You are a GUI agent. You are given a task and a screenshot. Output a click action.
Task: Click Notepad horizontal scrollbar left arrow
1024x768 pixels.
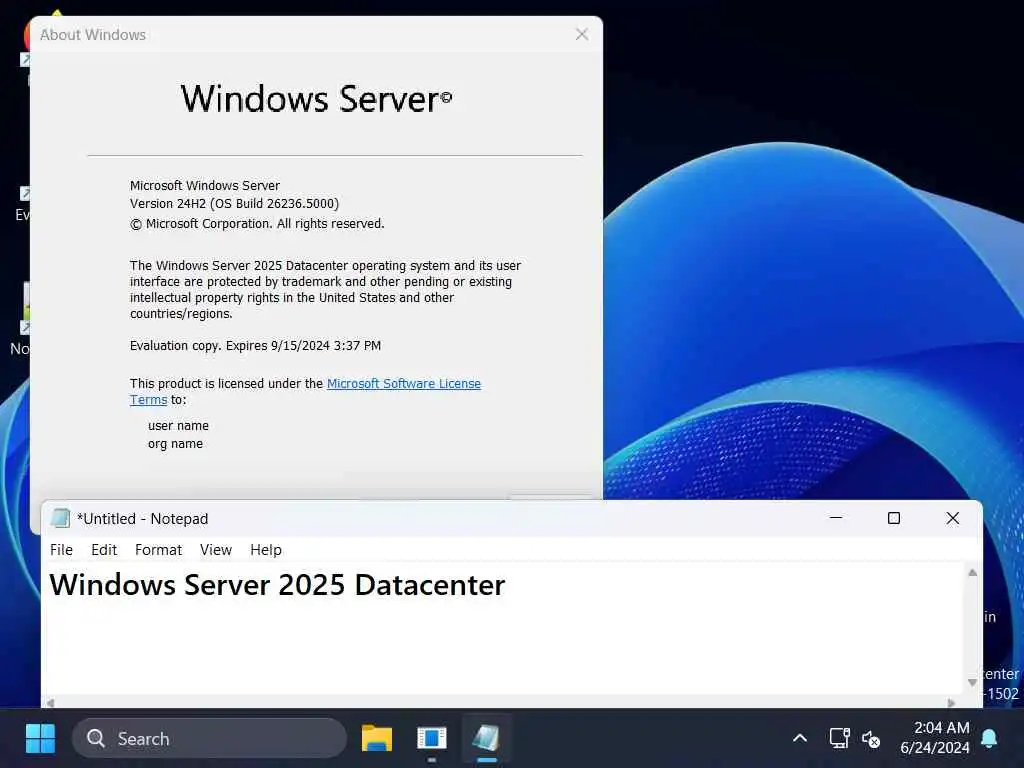[x=50, y=703]
